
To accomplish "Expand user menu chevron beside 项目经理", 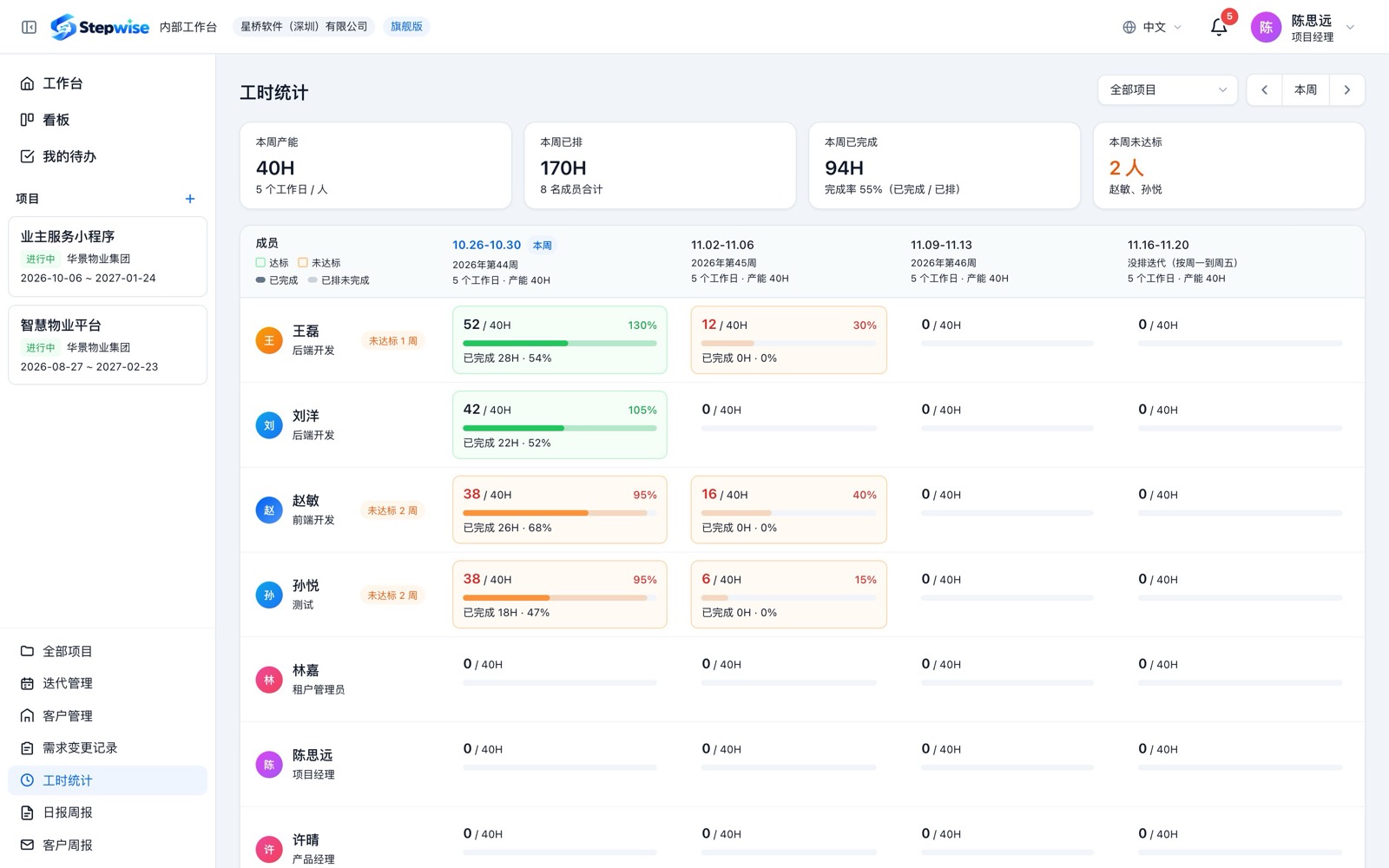I will point(1350,27).
